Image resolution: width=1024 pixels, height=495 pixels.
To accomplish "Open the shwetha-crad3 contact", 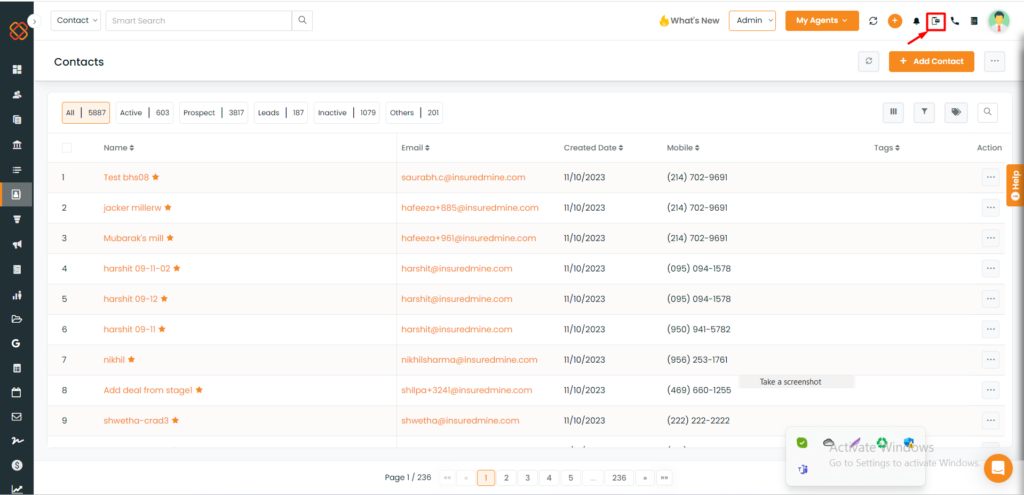I will tap(137, 420).
